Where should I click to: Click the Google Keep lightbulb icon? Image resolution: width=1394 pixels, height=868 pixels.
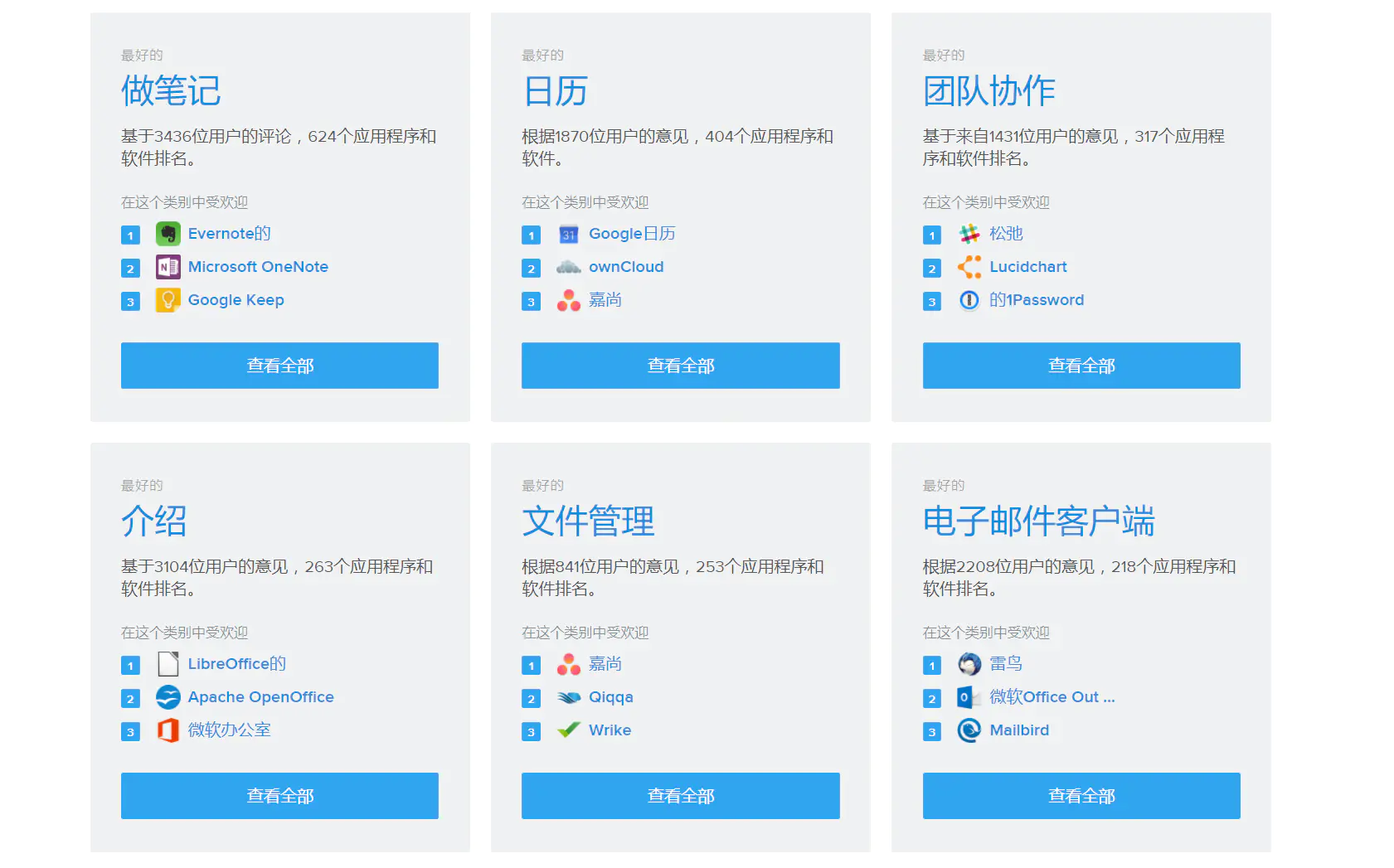(x=168, y=300)
